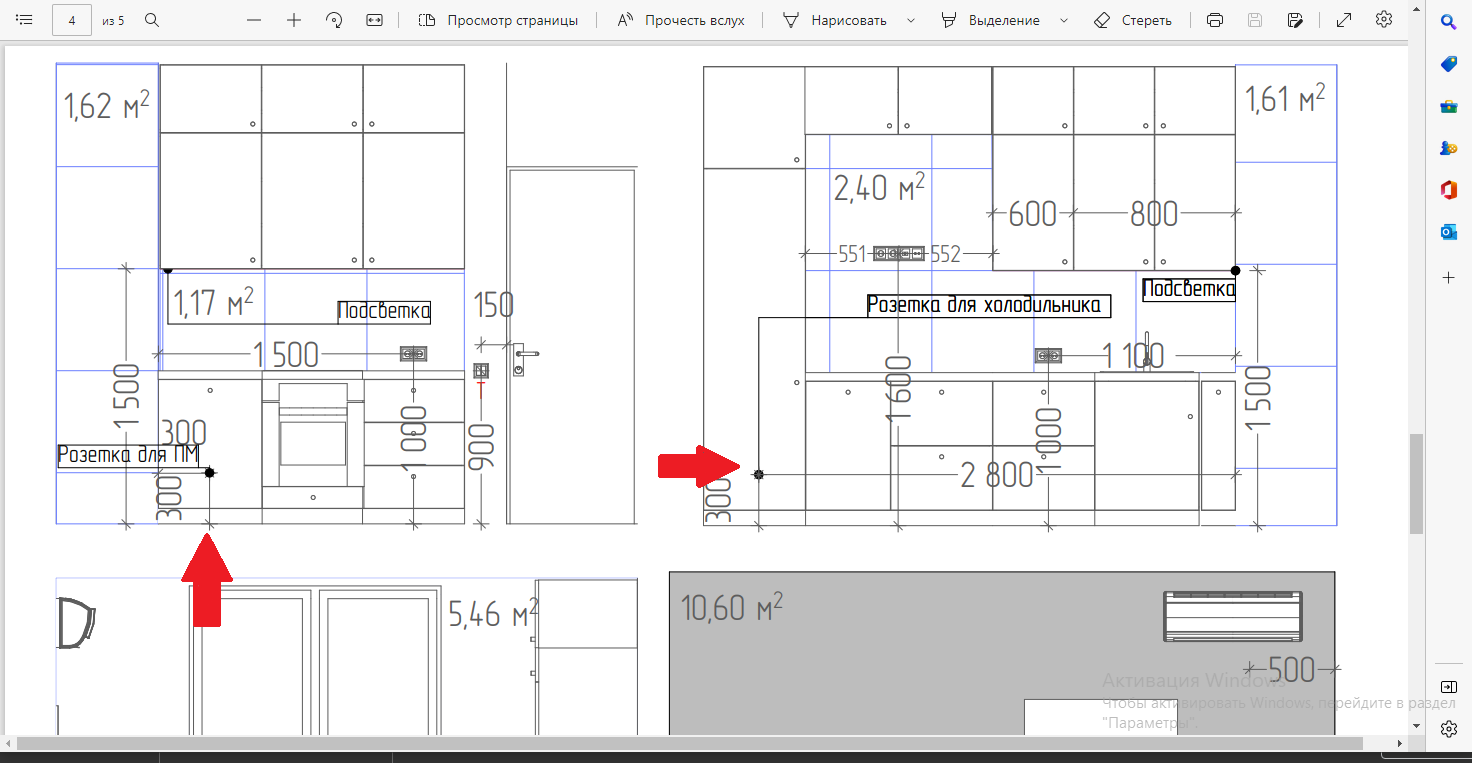Screen dimensions: 1472x763
Task: Click the save as icon
Action: 1295,20
